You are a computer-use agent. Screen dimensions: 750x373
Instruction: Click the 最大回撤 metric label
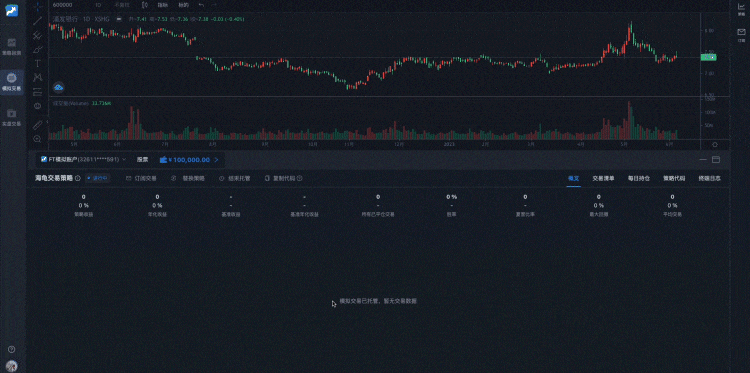598,214
